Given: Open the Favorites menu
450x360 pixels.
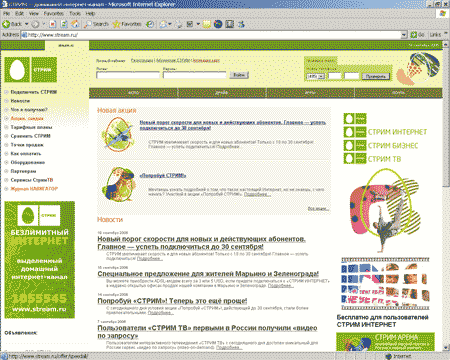Looking at the screenshot, I should click(x=54, y=14).
